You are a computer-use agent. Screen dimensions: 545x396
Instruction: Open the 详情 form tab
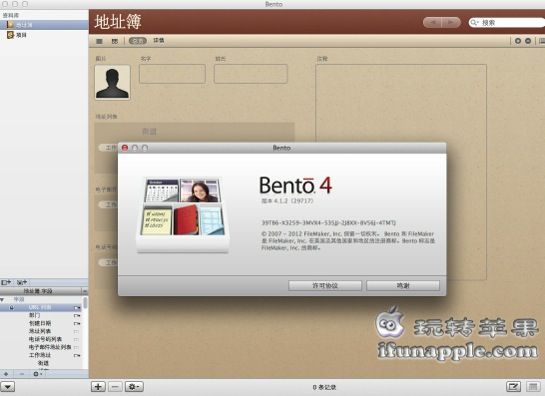[159, 40]
